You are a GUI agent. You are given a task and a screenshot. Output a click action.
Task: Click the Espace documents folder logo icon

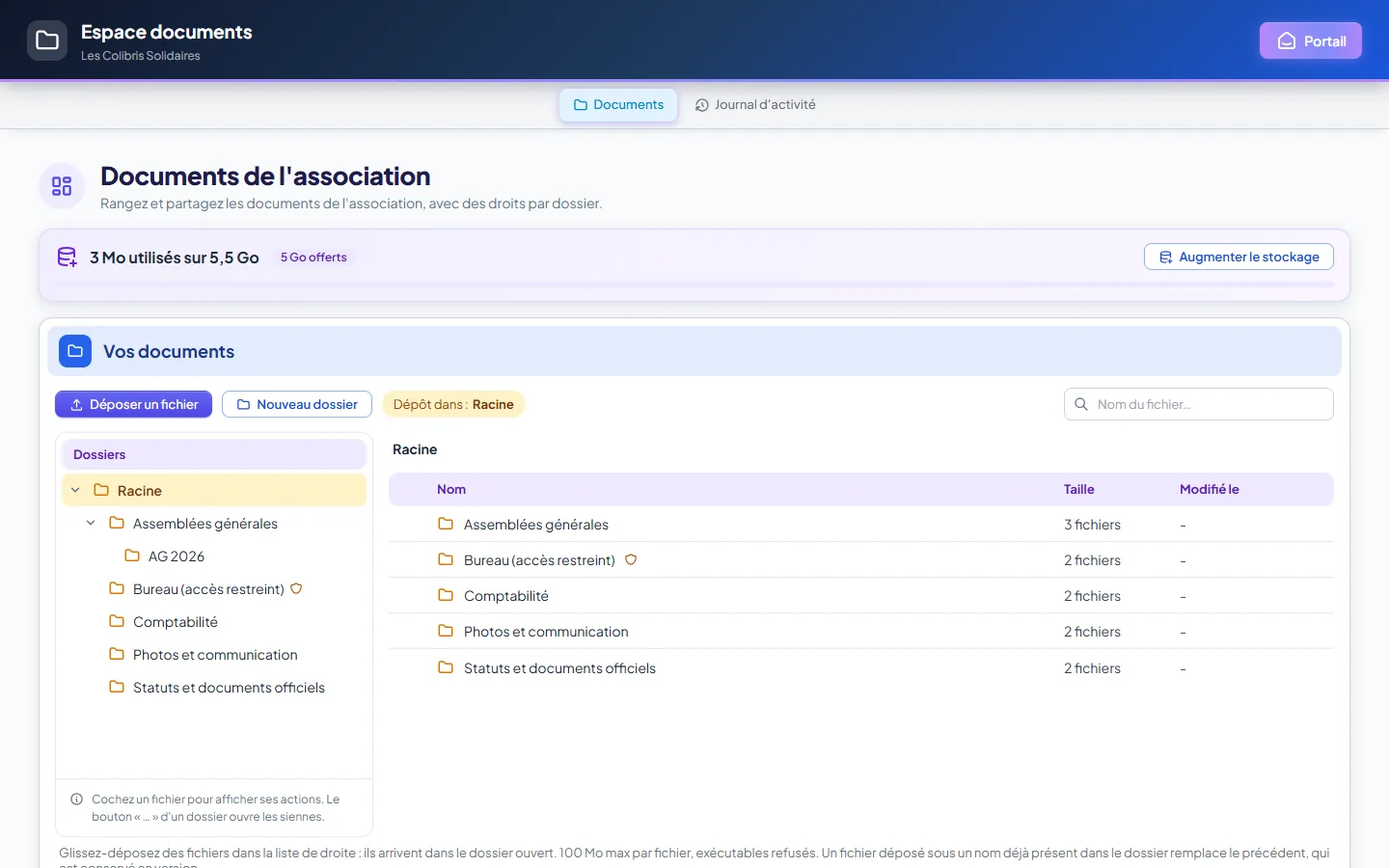click(47, 41)
